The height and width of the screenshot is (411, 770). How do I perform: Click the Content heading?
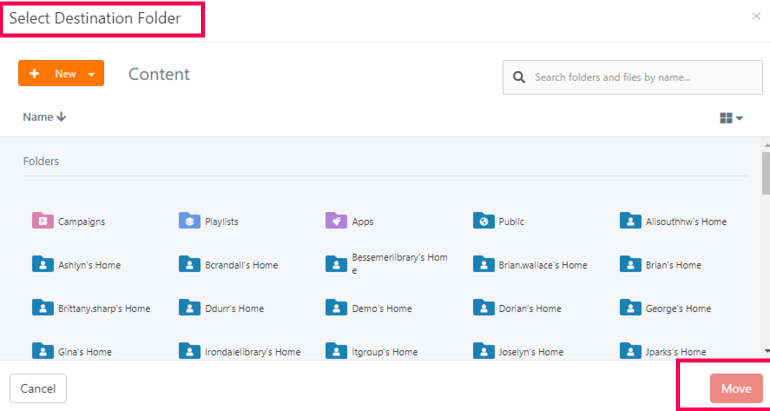pyautogui.click(x=159, y=74)
